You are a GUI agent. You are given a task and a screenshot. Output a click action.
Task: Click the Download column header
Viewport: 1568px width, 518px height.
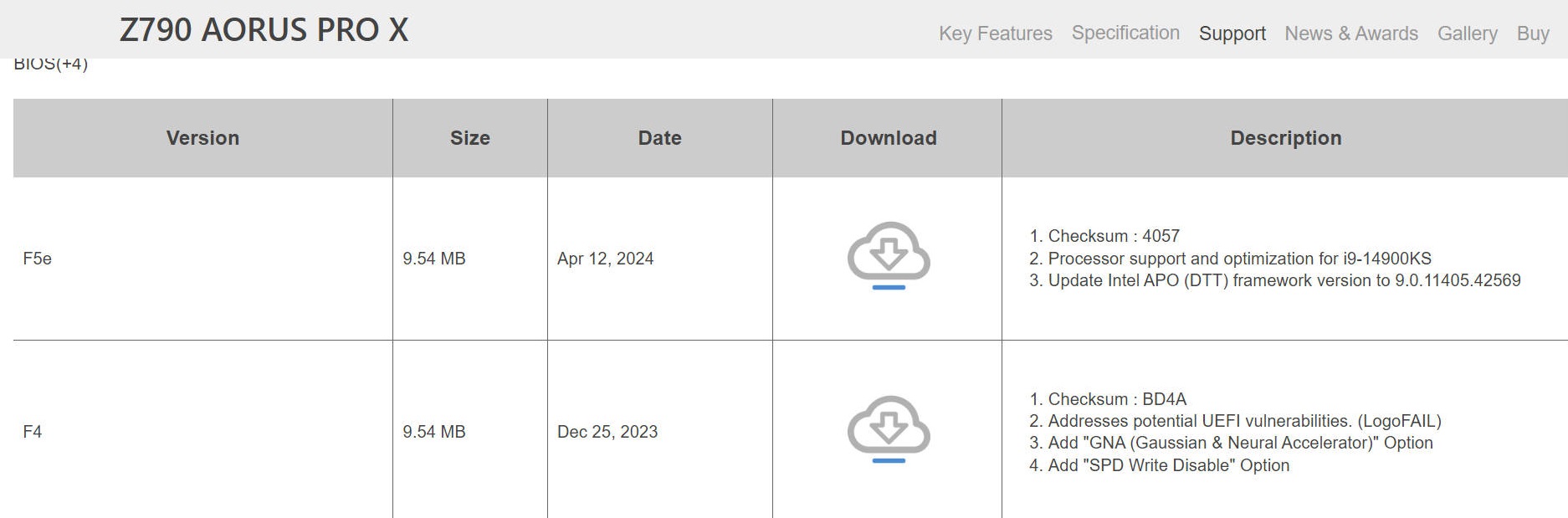pos(888,138)
